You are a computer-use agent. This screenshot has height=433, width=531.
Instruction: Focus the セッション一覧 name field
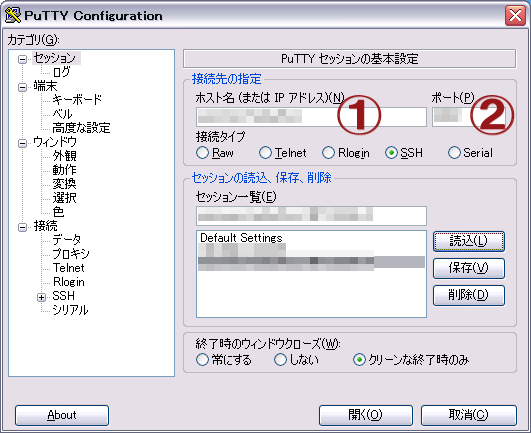tap(311, 216)
